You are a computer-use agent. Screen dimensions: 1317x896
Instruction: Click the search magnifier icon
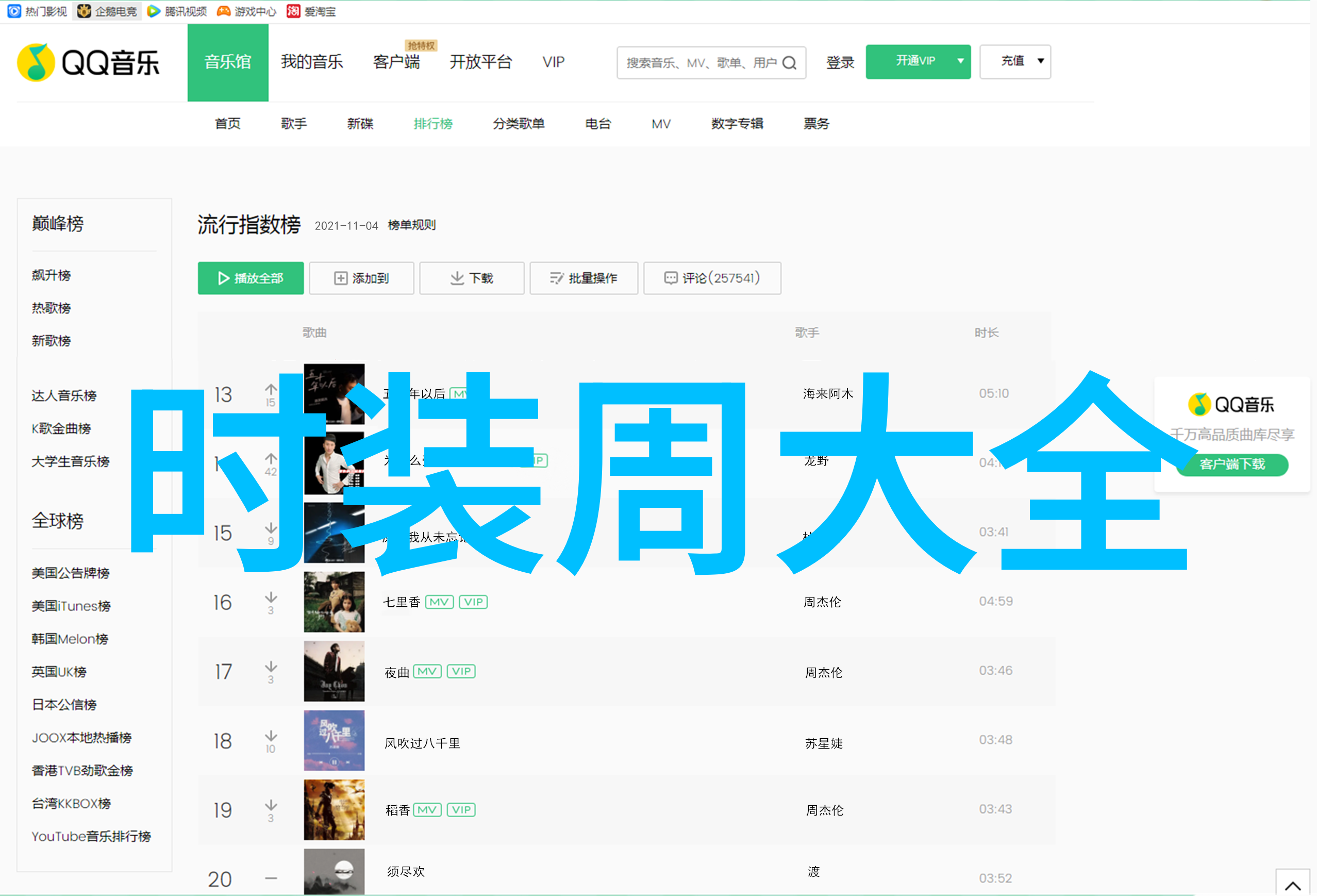tap(789, 63)
